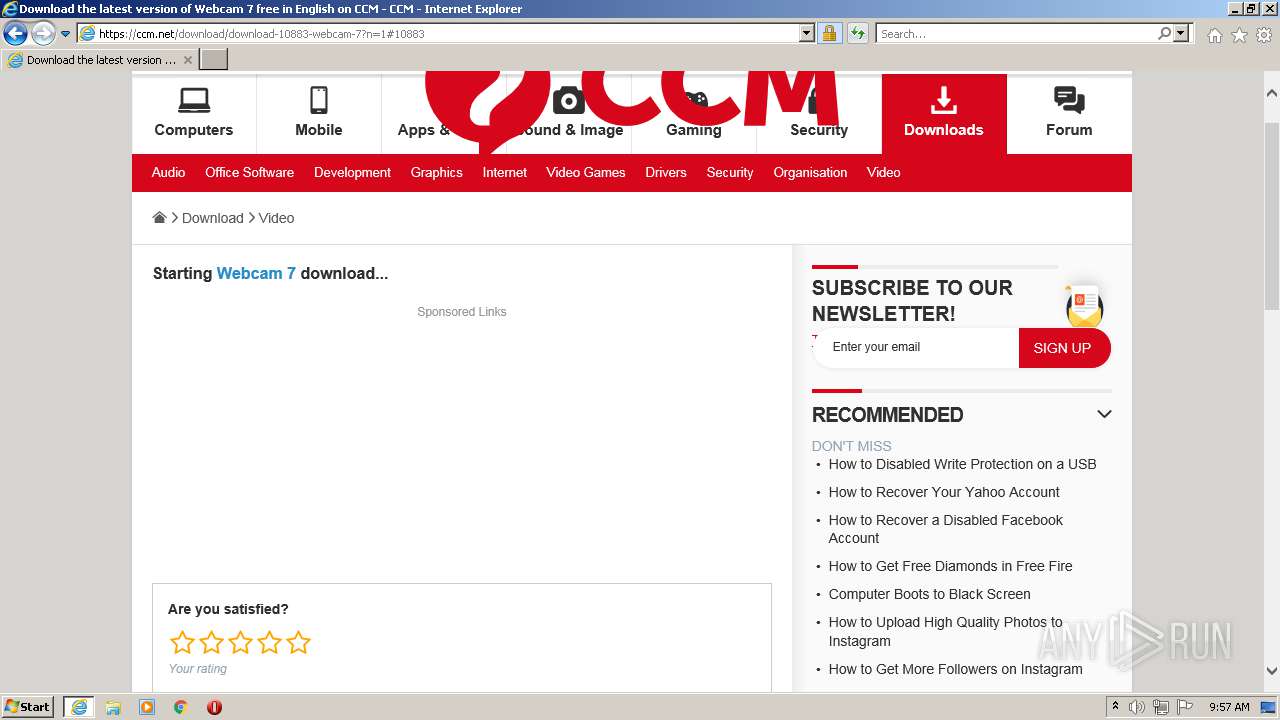The height and width of the screenshot is (720, 1280).
Task: Open the file explorer taskbar icon
Action: coord(113,707)
